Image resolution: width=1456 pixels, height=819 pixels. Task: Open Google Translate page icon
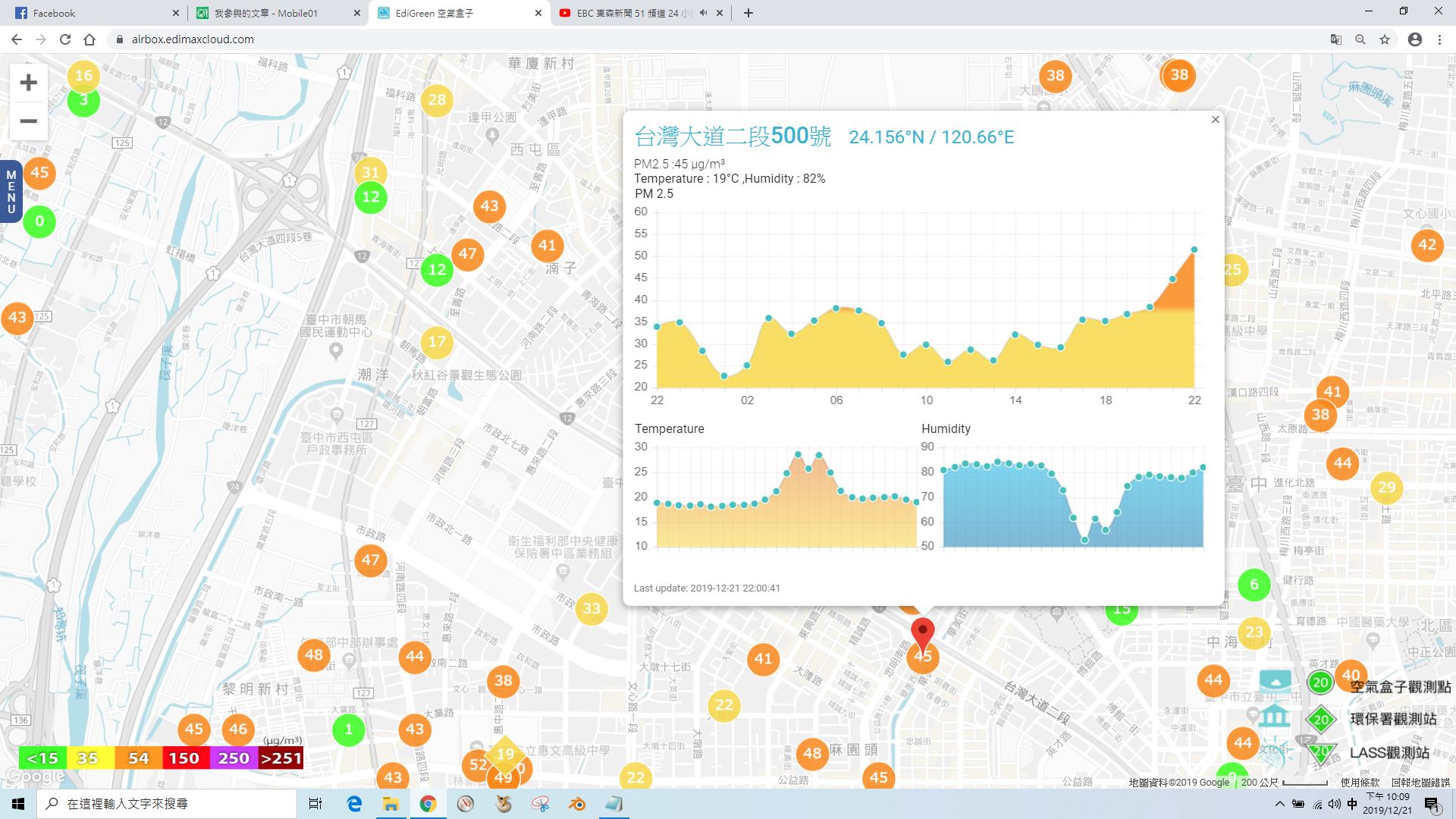pyautogui.click(x=1336, y=39)
